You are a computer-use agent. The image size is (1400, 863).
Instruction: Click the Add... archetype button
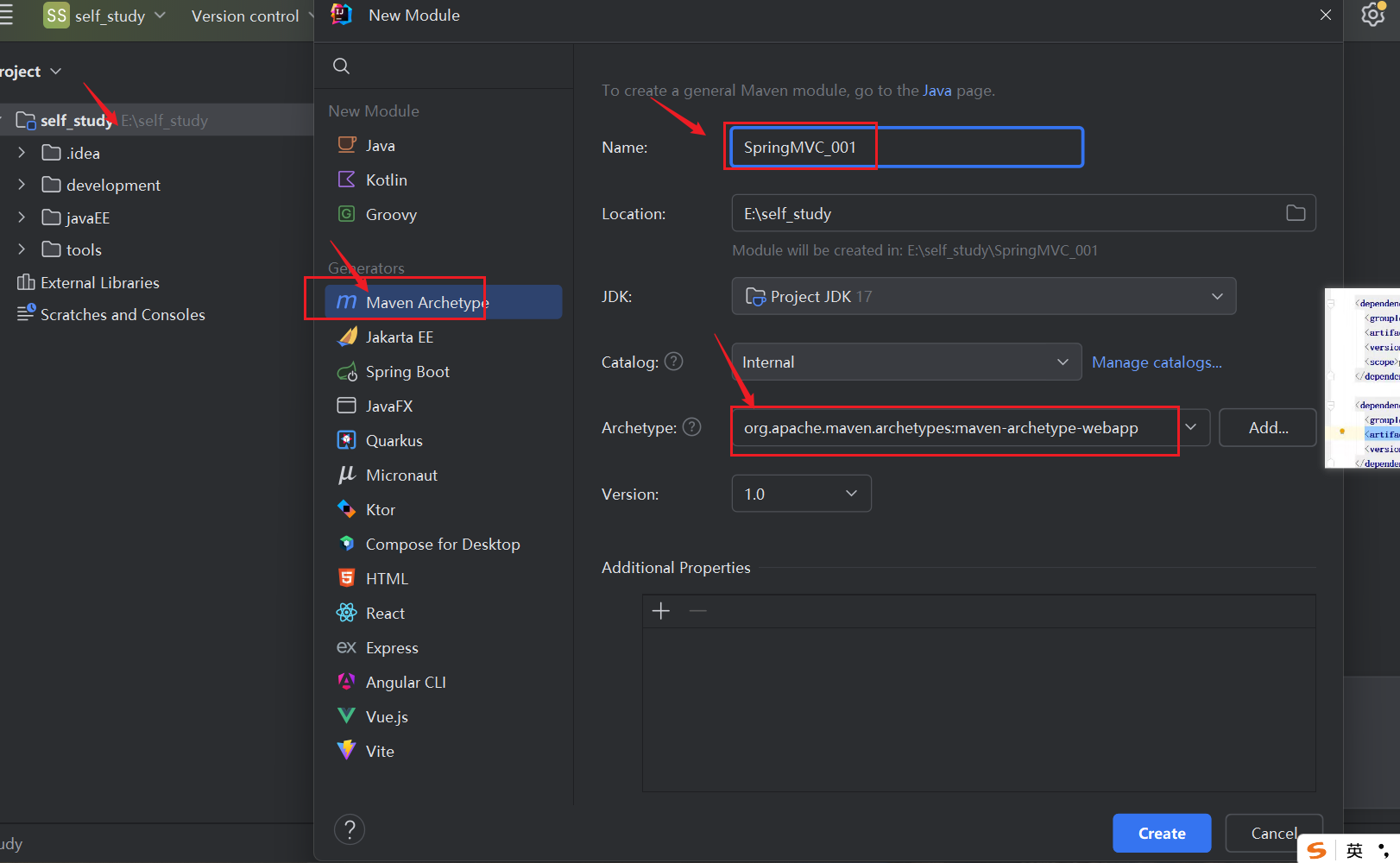(x=1268, y=427)
